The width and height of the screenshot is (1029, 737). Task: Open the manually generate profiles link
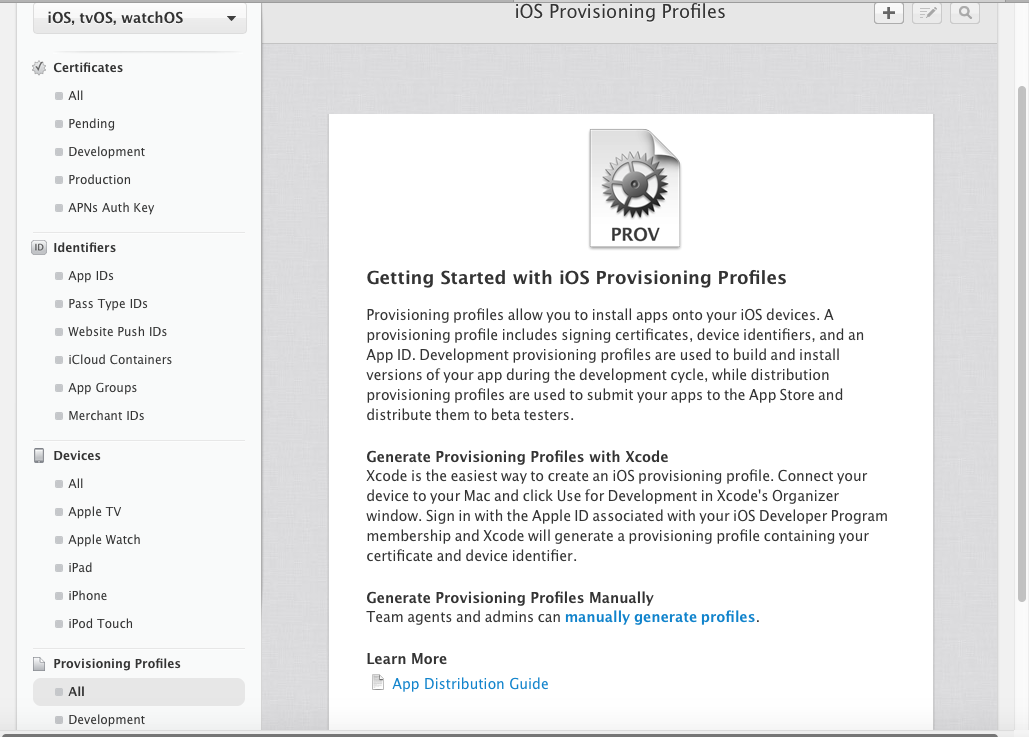[x=660, y=617]
